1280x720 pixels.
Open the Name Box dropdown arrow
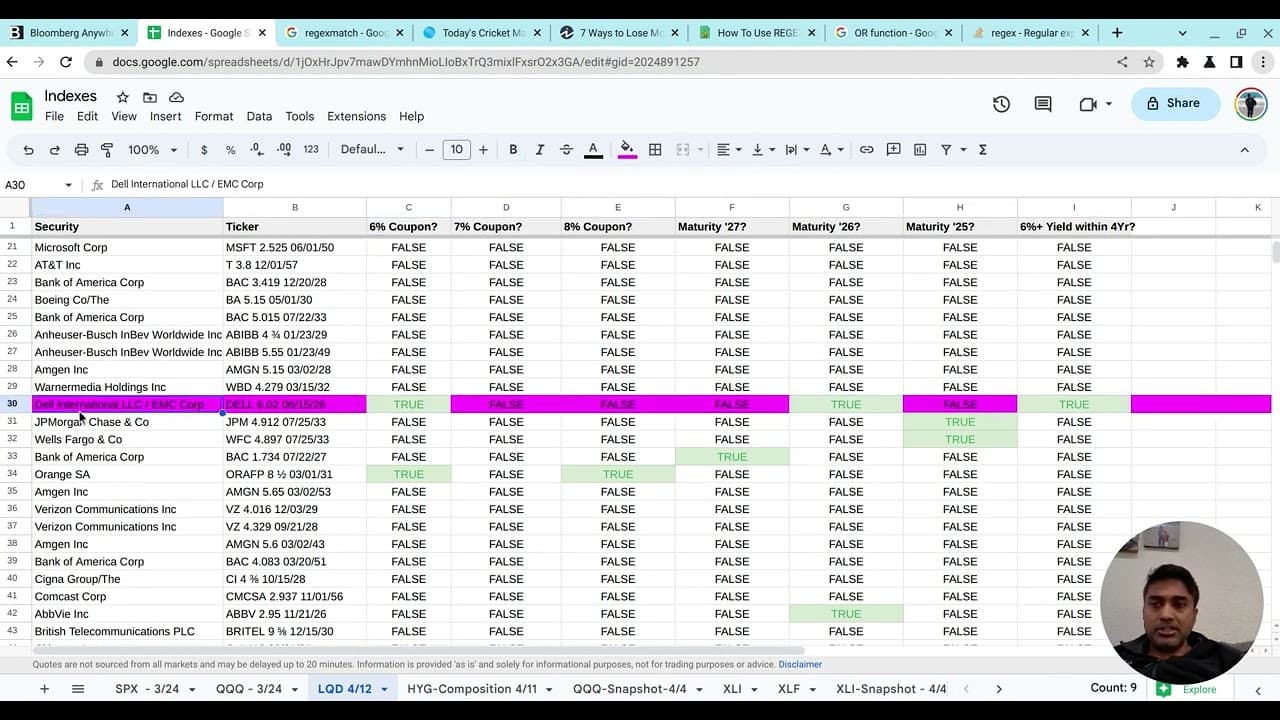tap(68, 185)
